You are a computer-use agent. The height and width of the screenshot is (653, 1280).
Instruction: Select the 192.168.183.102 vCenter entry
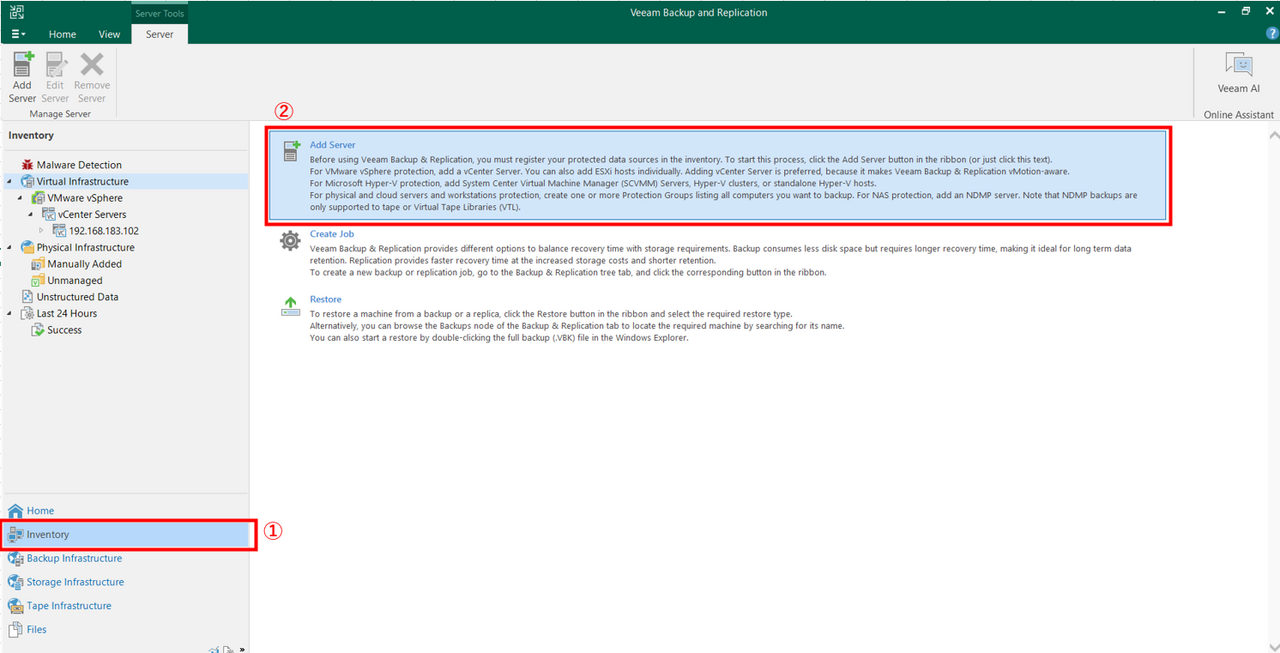point(103,231)
